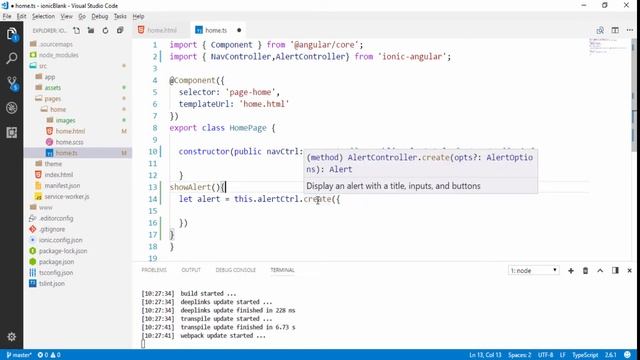Select terminal from the '1: node' dropdown
640x360 pixels.
533,271
